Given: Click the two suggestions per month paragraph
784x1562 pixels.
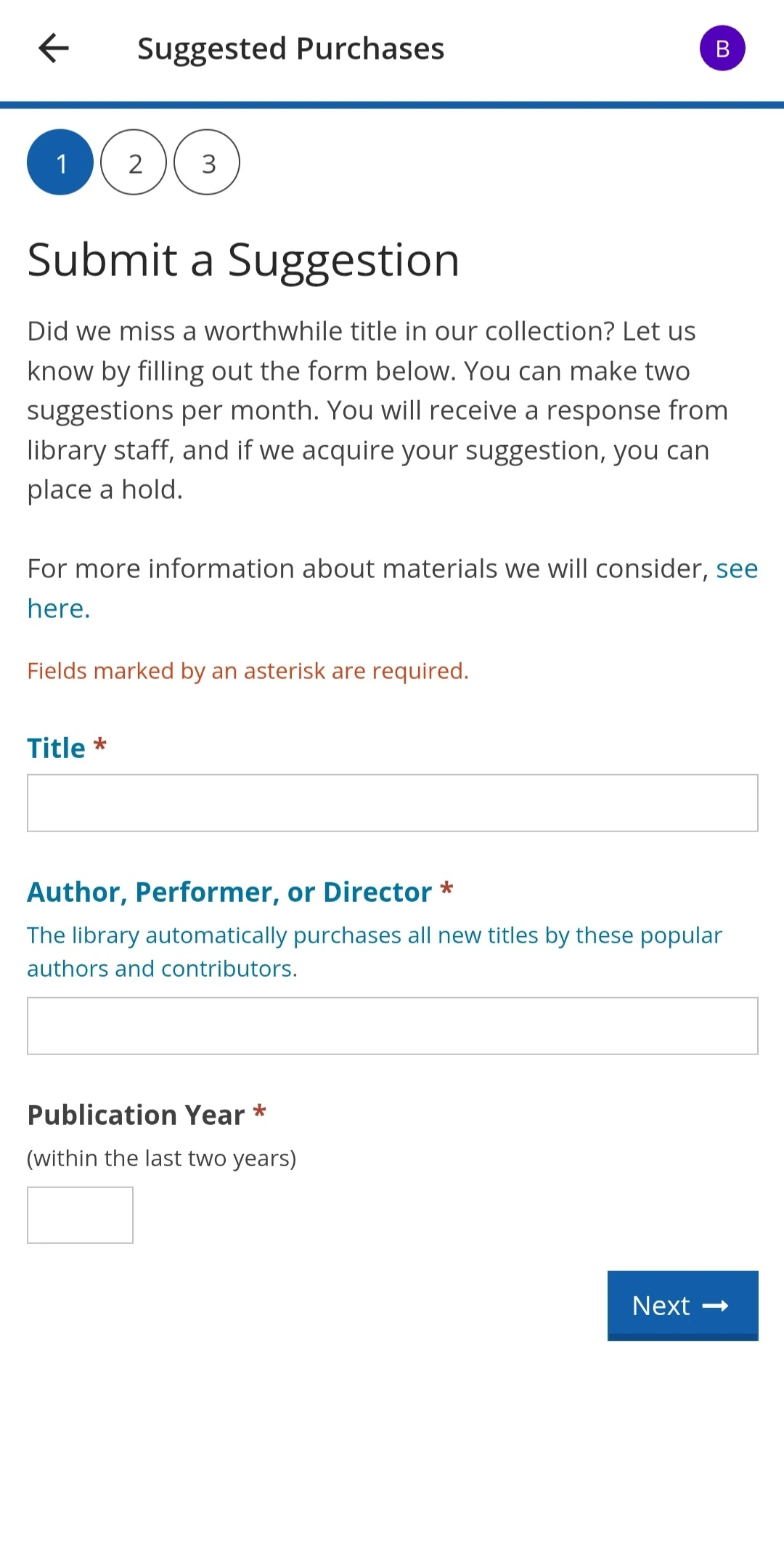Looking at the screenshot, I should click(x=377, y=410).
